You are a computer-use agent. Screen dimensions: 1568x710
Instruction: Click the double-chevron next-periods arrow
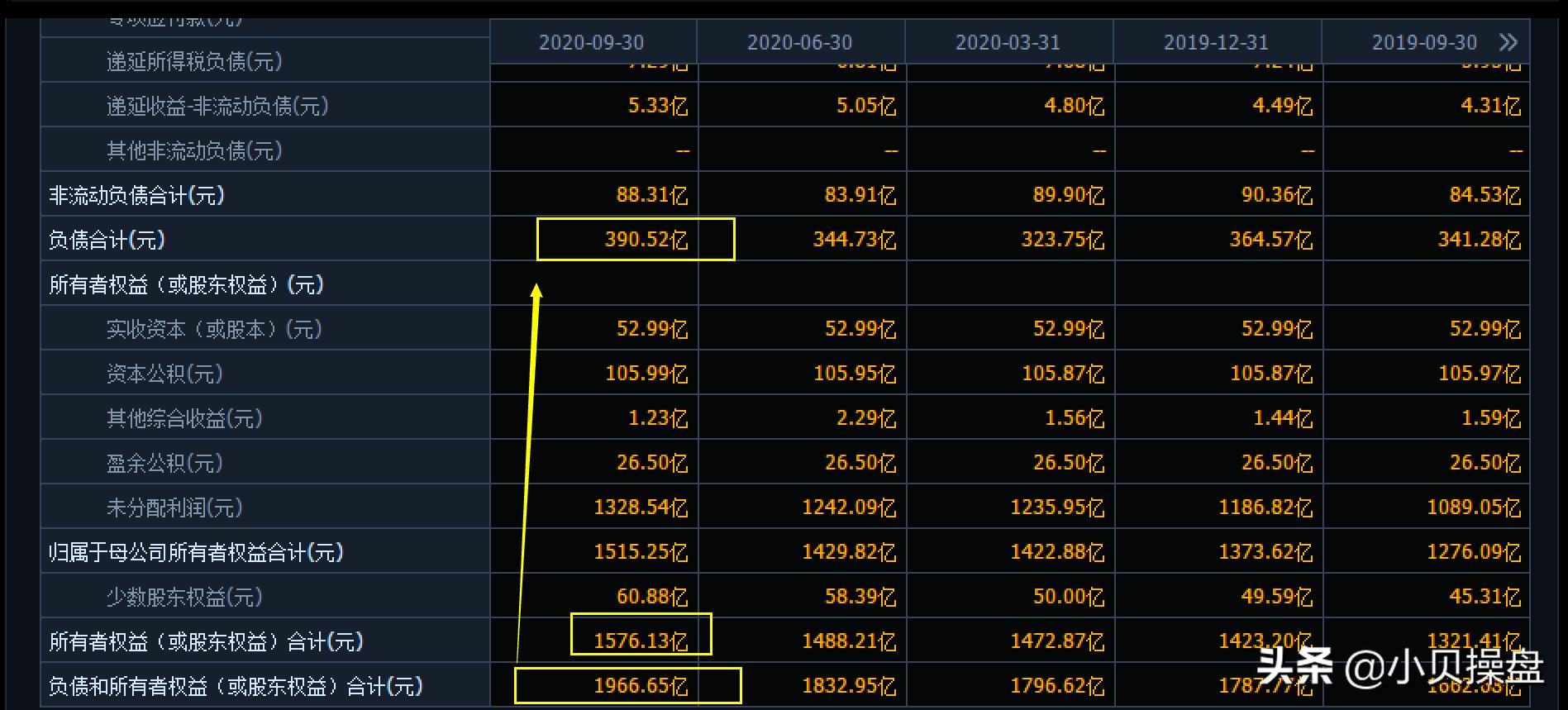point(1508,42)
